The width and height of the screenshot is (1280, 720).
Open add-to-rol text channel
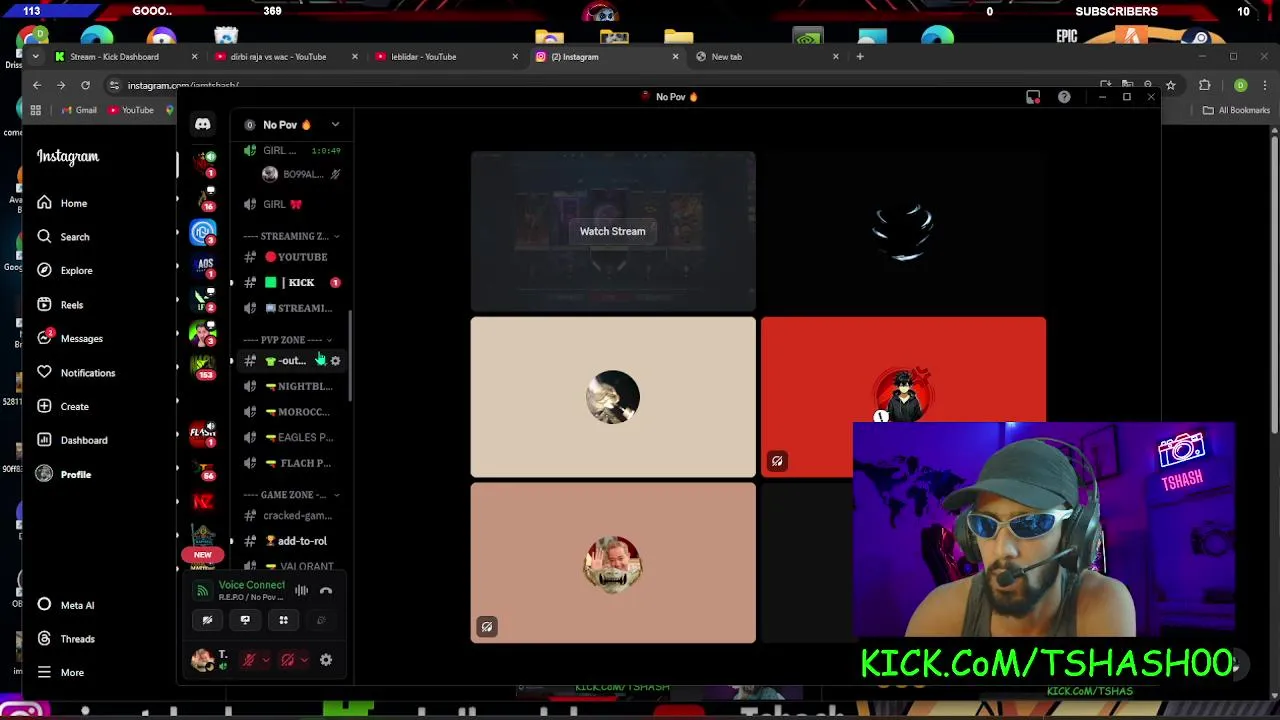(x=290, y=541)
